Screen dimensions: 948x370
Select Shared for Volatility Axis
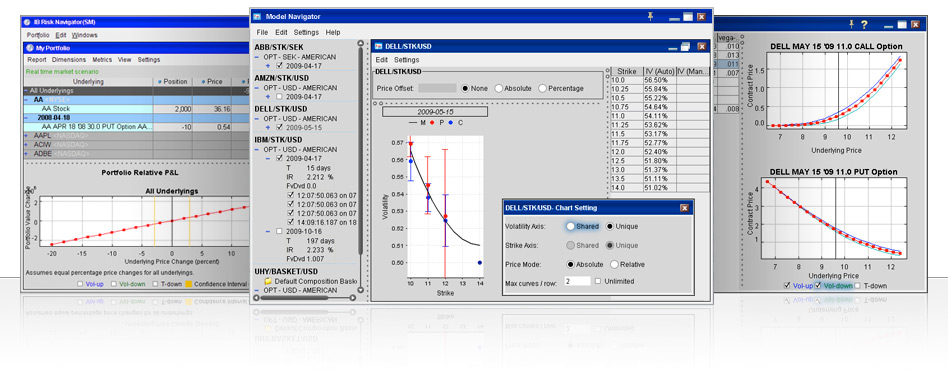pyautogui.click(x=571, y=226)
